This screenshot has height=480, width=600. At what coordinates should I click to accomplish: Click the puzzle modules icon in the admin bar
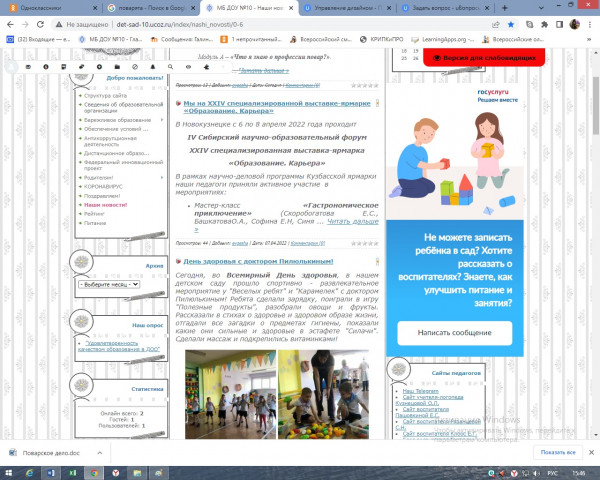(x=206, y=67)
